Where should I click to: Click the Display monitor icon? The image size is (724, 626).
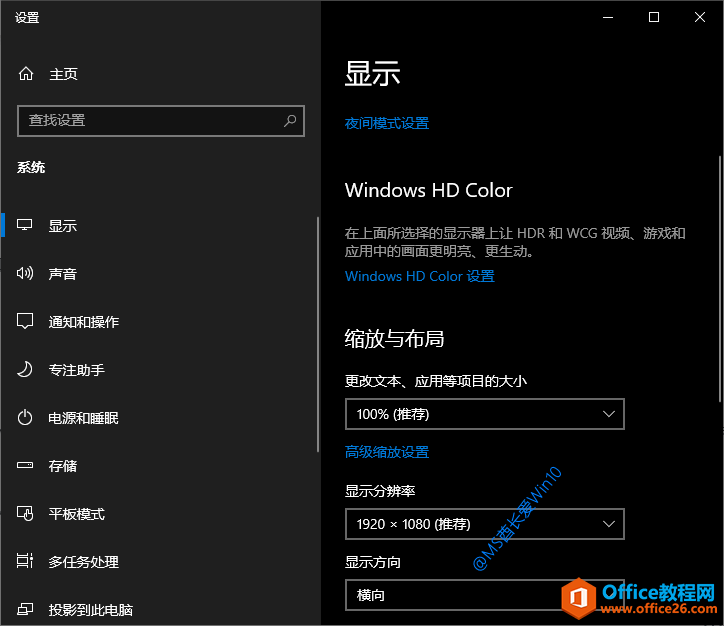point(24,225)
